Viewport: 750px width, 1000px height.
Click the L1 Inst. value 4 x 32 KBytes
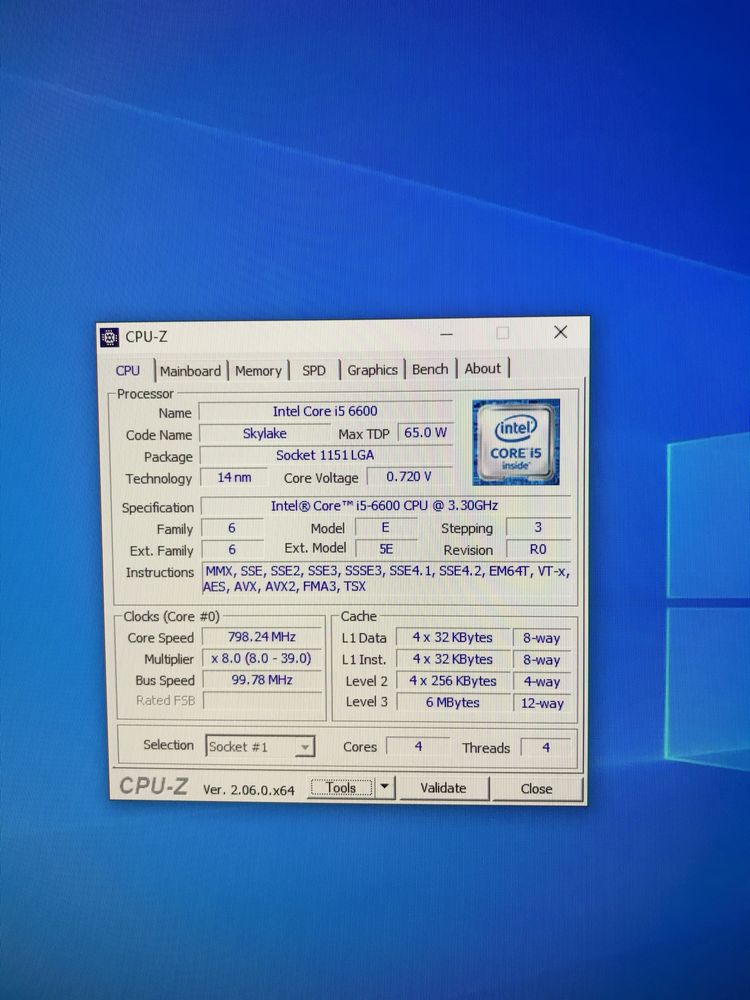pos(453,659)
